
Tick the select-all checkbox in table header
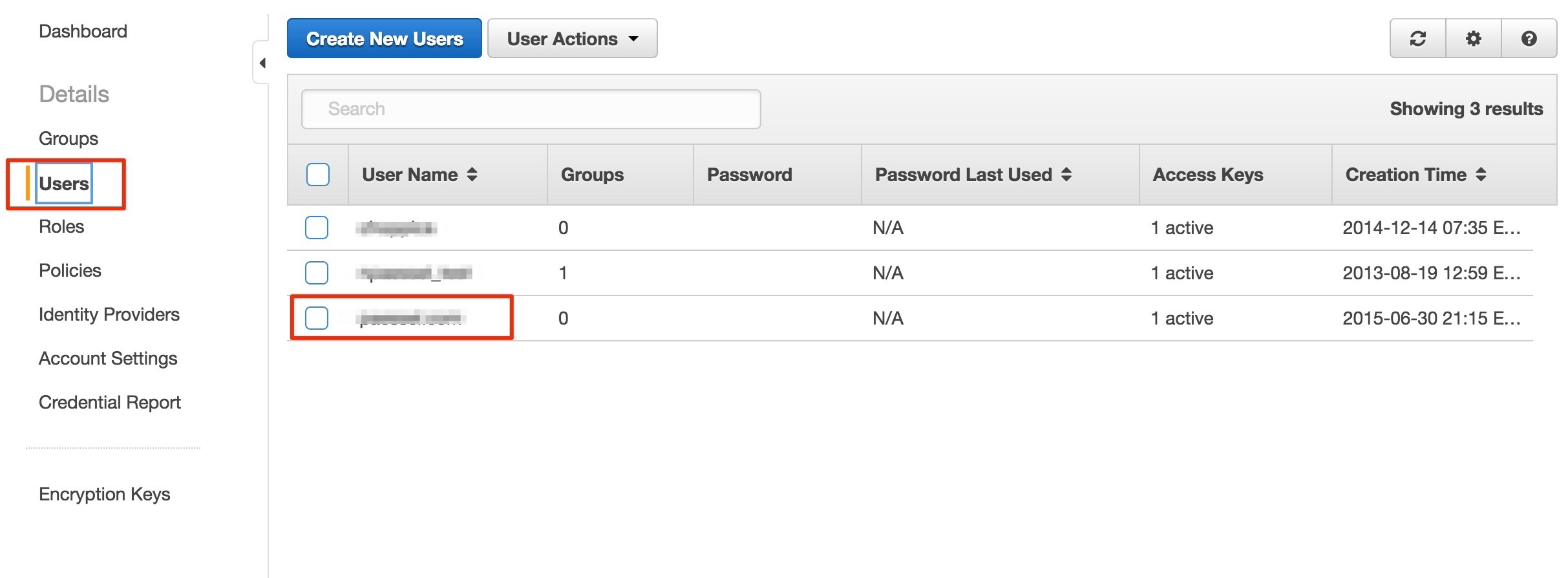click(318, 175)
